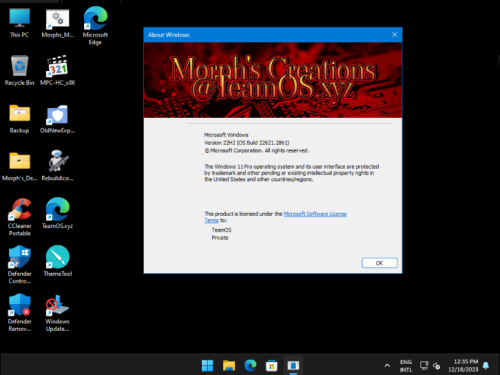Viewport: 500px width, 375px height.
Task: Click the 'Microsoft Windows' text line
Action: pyautogui.click(x=226, y=135)
